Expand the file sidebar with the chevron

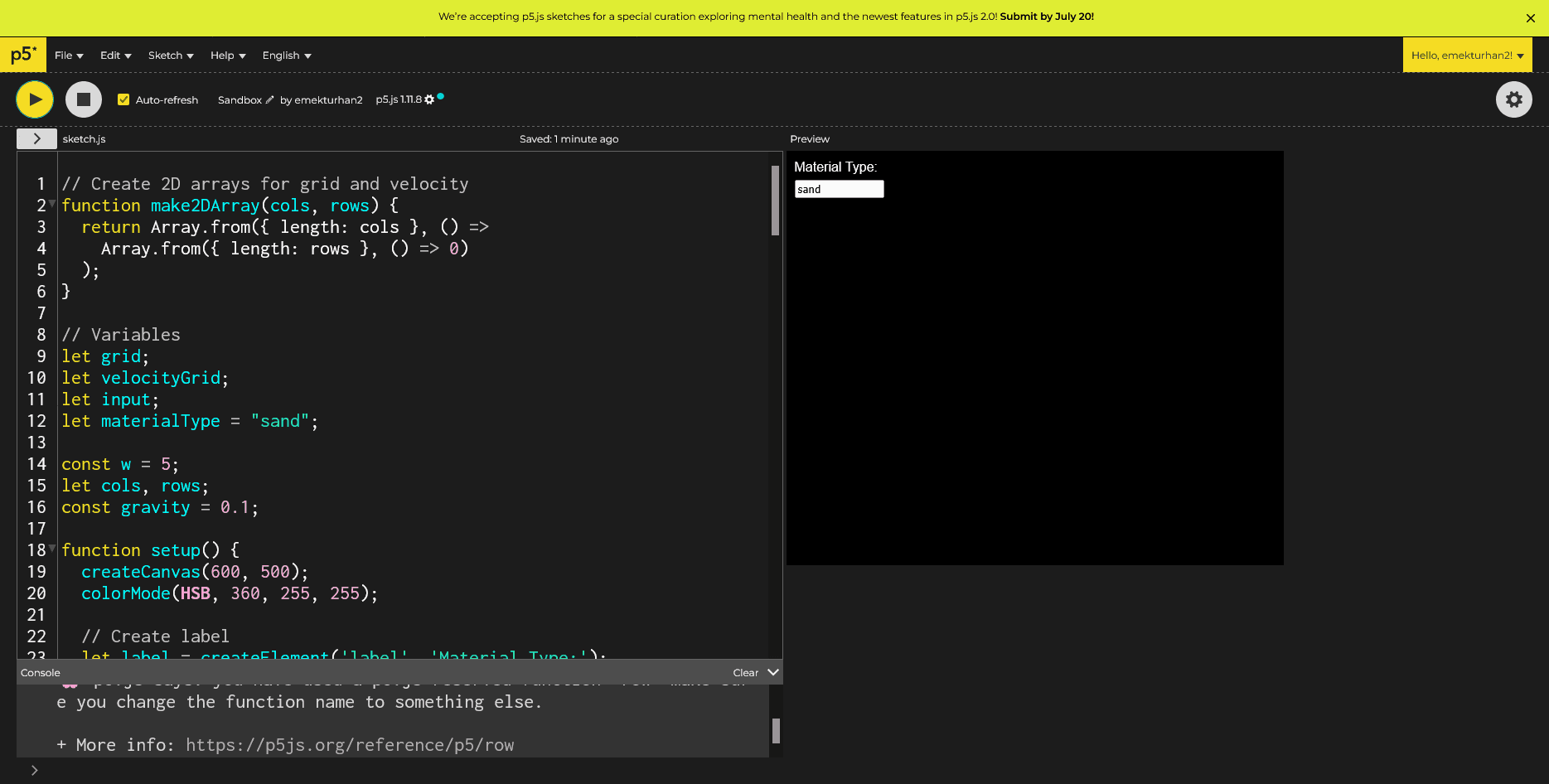[x=36, y=138]
